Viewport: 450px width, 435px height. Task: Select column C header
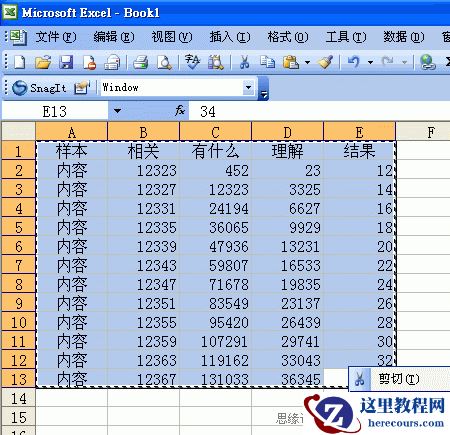tap(216, 132)
